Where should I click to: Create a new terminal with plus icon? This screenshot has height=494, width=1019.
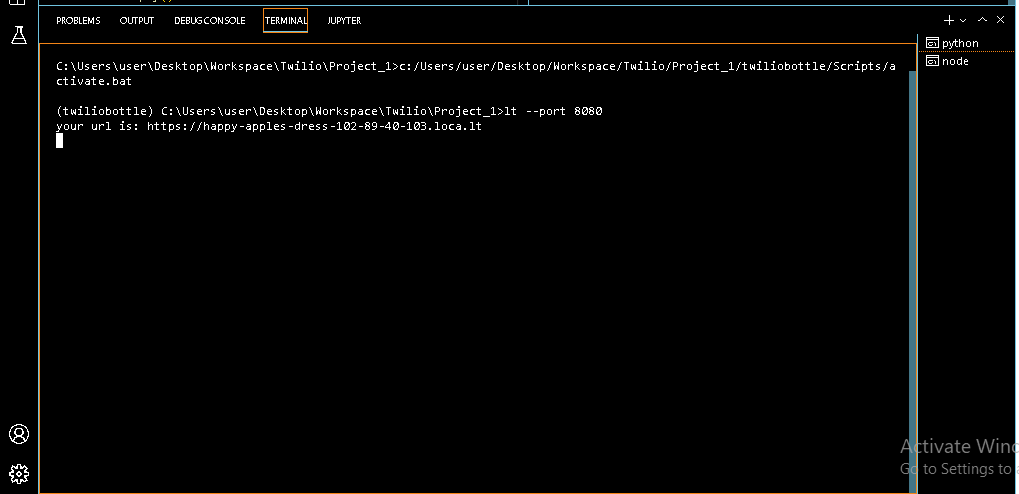(x=949, y=20)
